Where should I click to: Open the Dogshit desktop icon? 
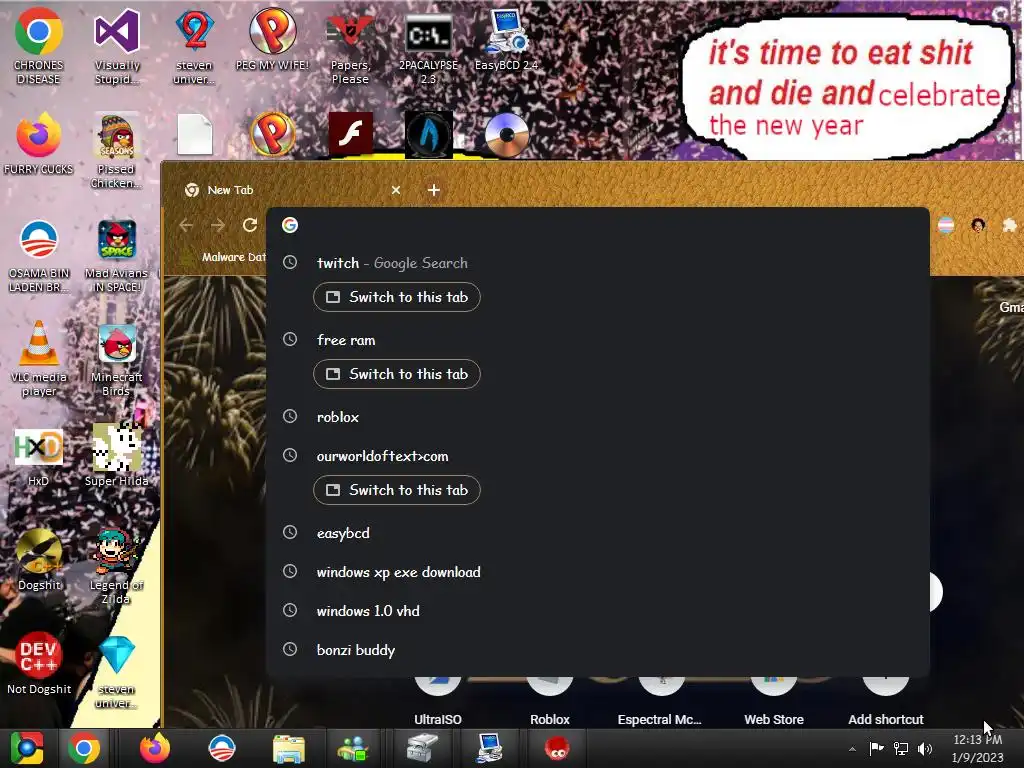[39, 559]
